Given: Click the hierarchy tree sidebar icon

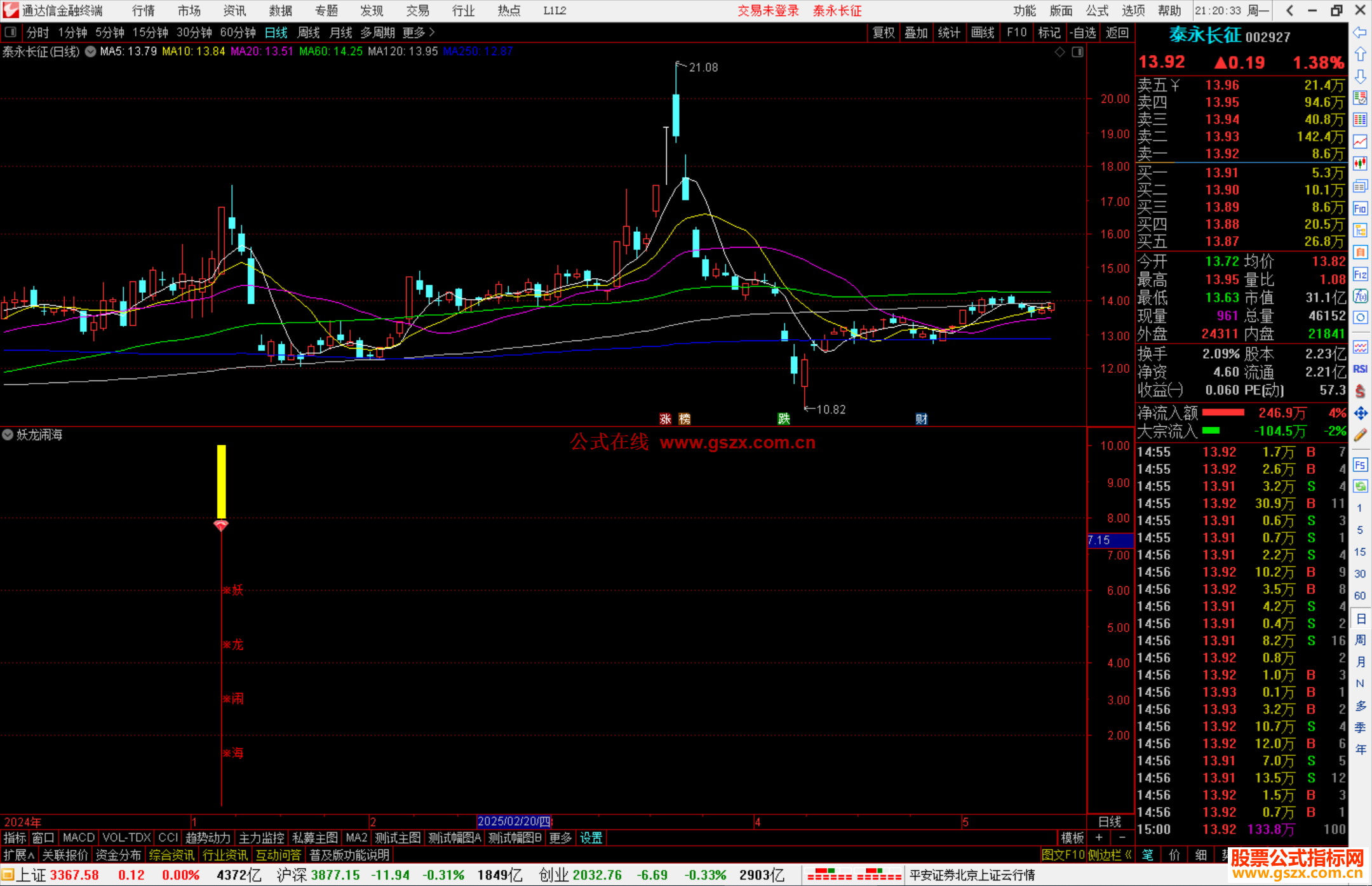Looking at the screenshot, I should click(1360, 230).
